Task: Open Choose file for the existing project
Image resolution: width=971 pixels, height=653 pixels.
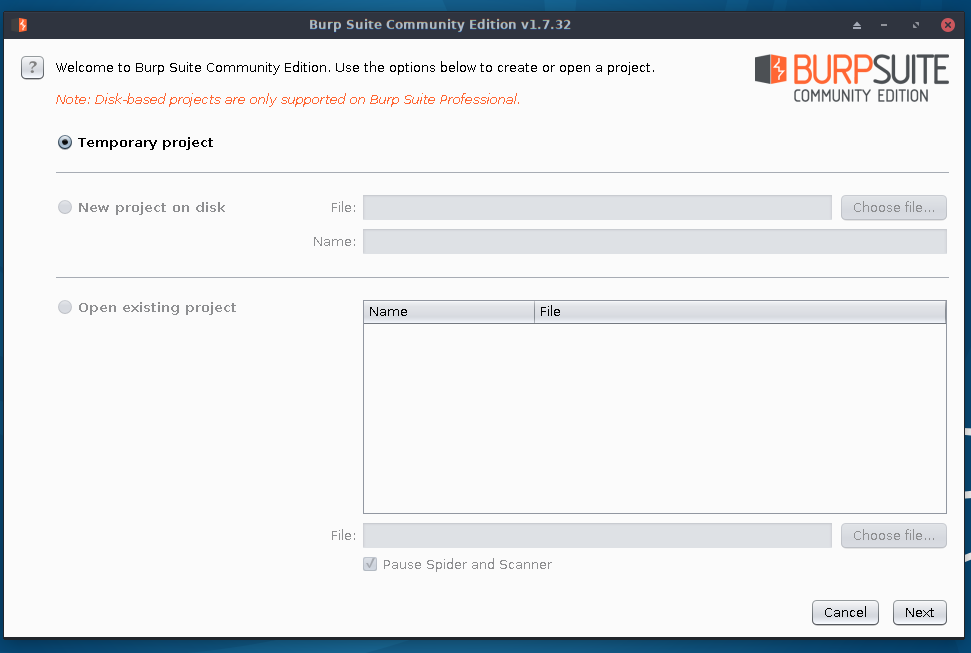Action: click(x=893, y=535)
